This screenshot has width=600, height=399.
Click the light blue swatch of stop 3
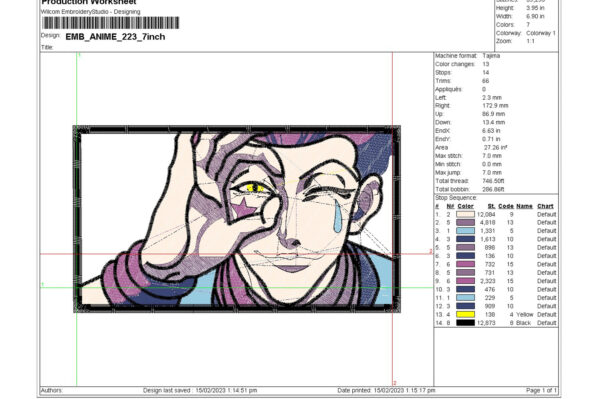click(465, 231)
